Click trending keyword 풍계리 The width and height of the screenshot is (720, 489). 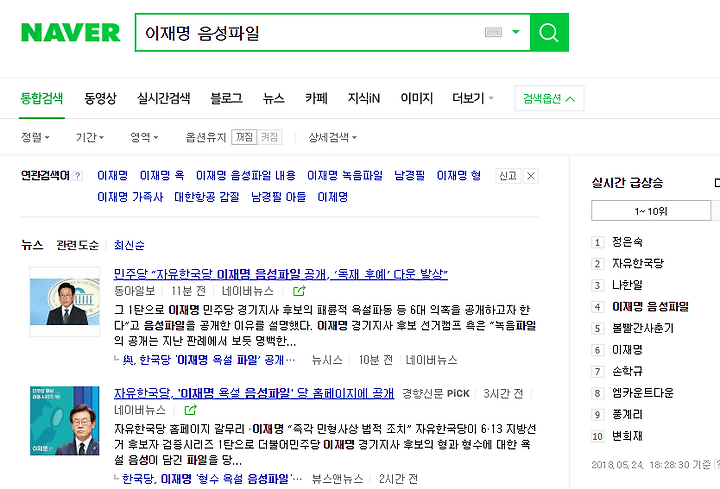[x=627, y=415]
